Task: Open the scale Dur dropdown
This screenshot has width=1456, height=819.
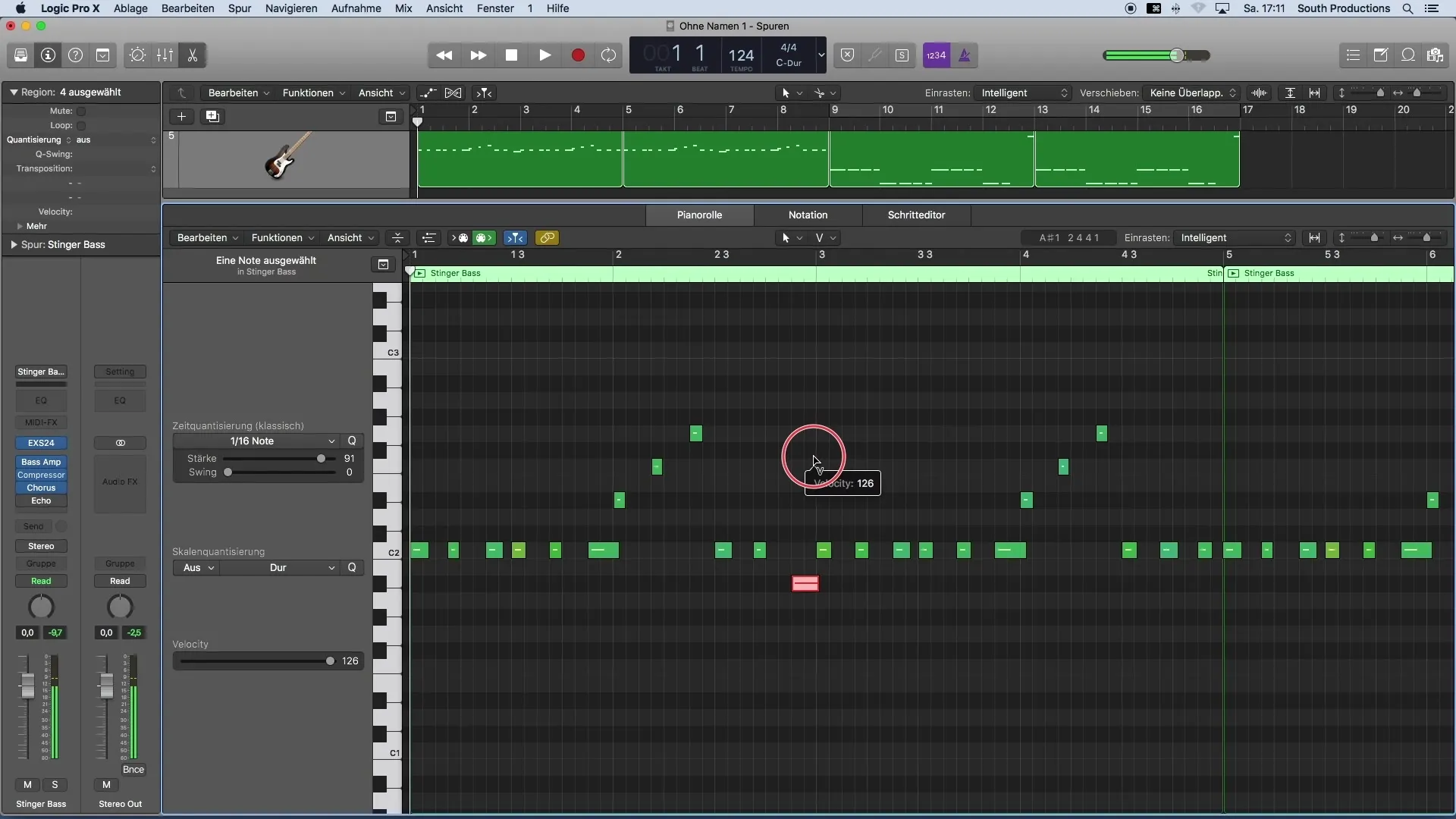Action: pos(280,568)
